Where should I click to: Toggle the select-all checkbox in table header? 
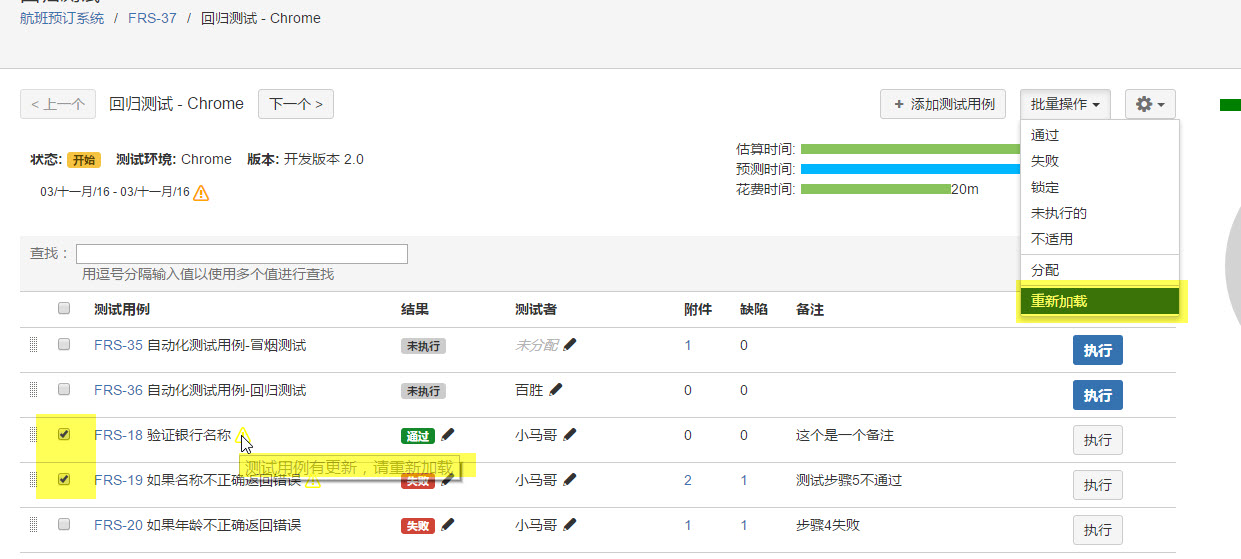tap(64, 308)
